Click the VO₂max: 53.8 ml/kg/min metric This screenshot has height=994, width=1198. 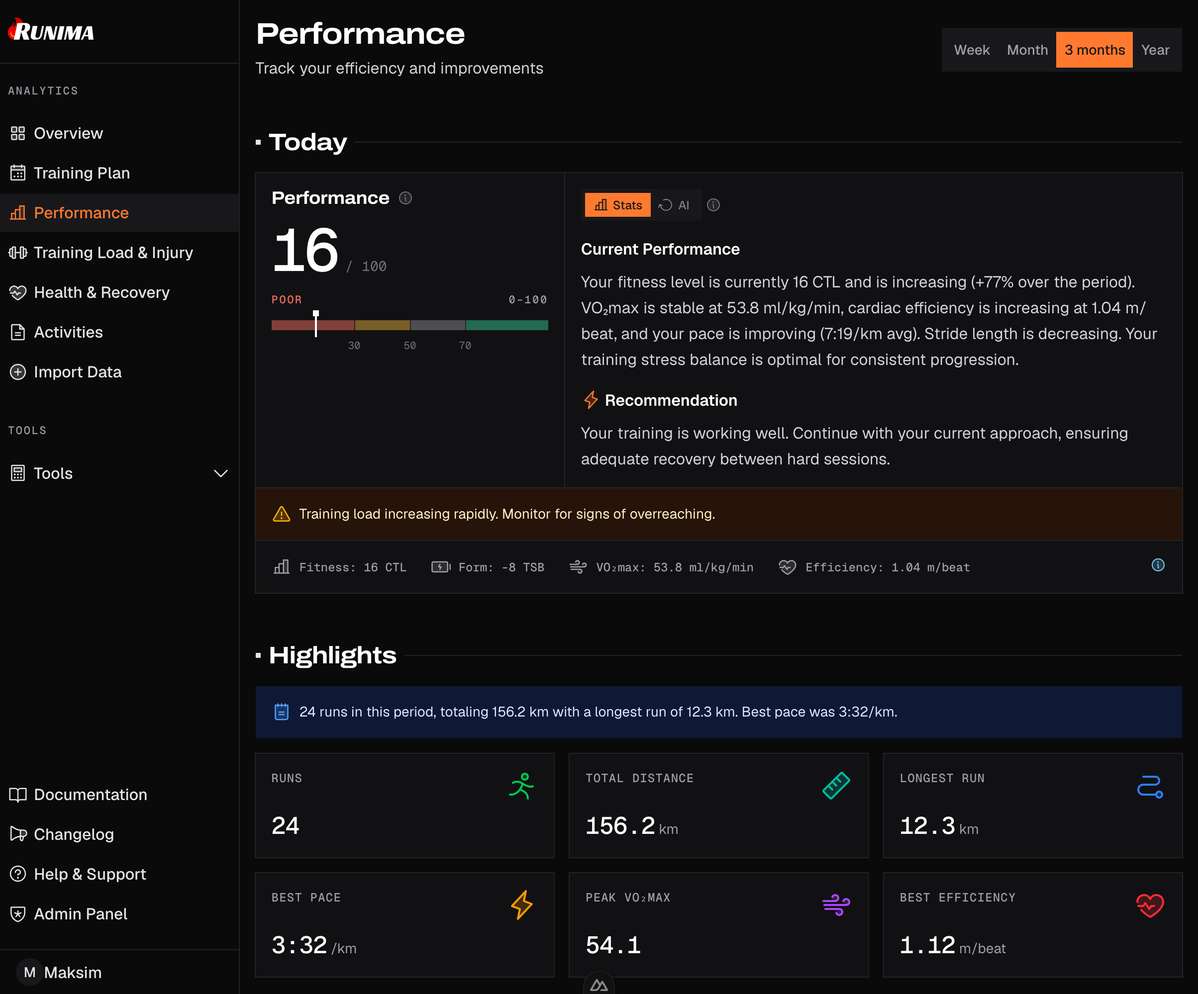click(x=662, y=567)
